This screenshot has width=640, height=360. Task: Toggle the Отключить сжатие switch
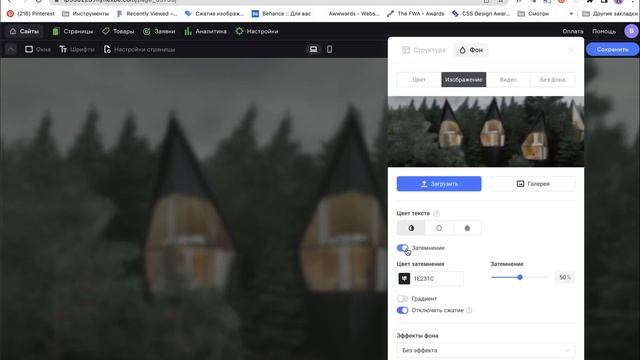coord(402,310)
